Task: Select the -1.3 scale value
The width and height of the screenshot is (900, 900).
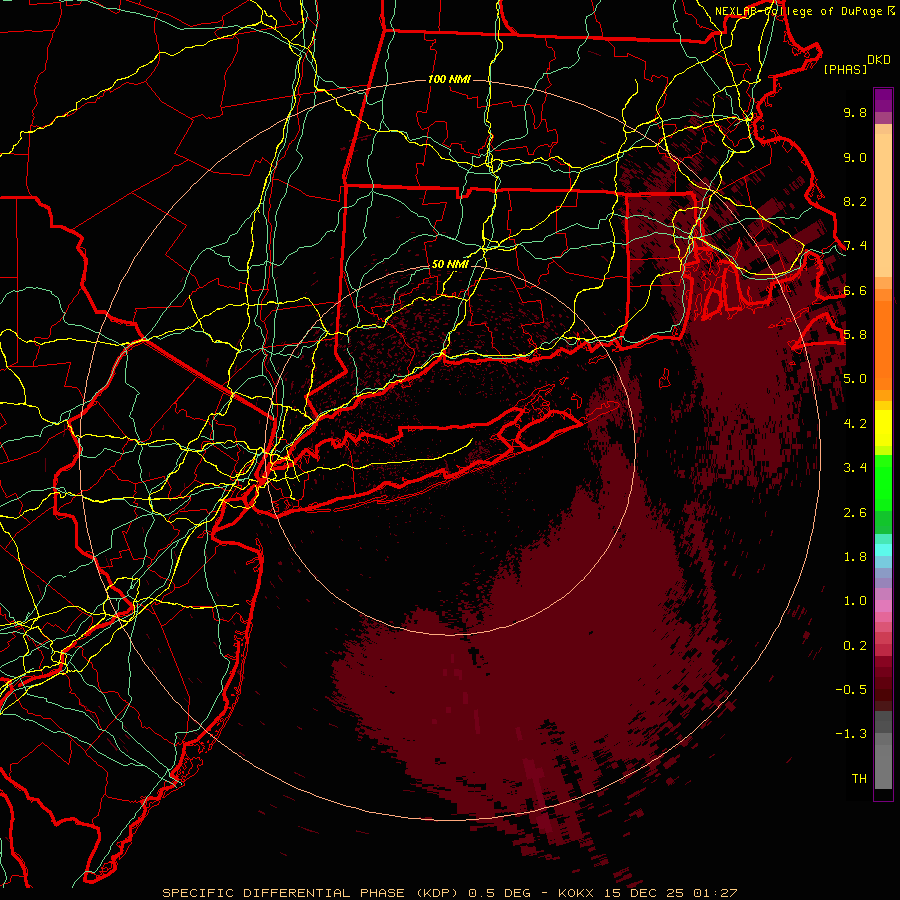Action: (x=851, y=734)
